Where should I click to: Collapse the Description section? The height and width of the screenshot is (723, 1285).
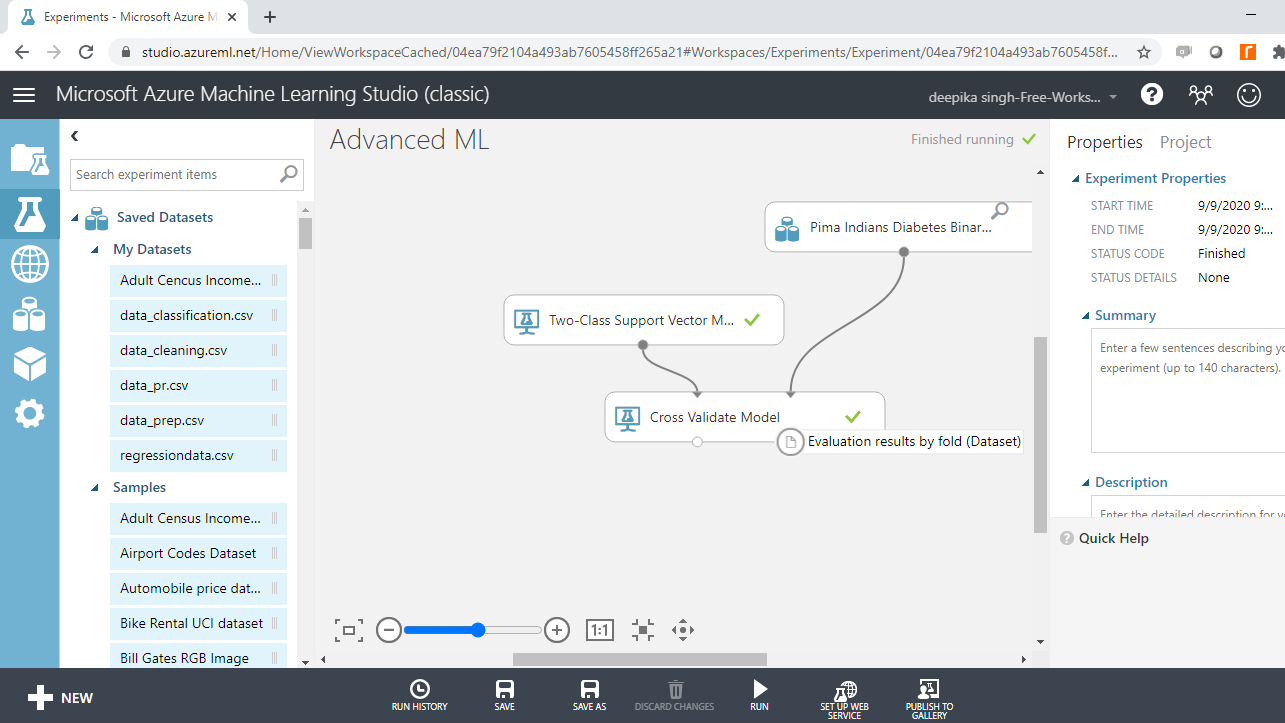point(1086,483)
